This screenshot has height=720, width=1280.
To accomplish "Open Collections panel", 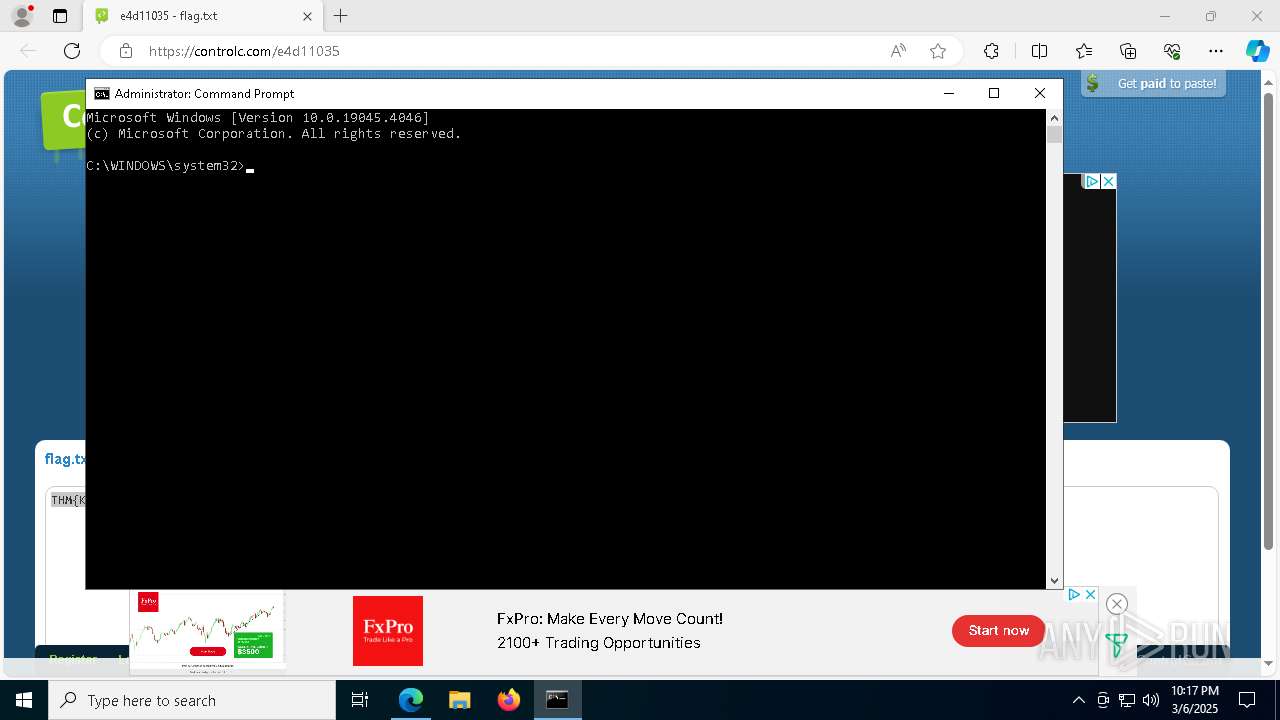I will click(1128, 51).
